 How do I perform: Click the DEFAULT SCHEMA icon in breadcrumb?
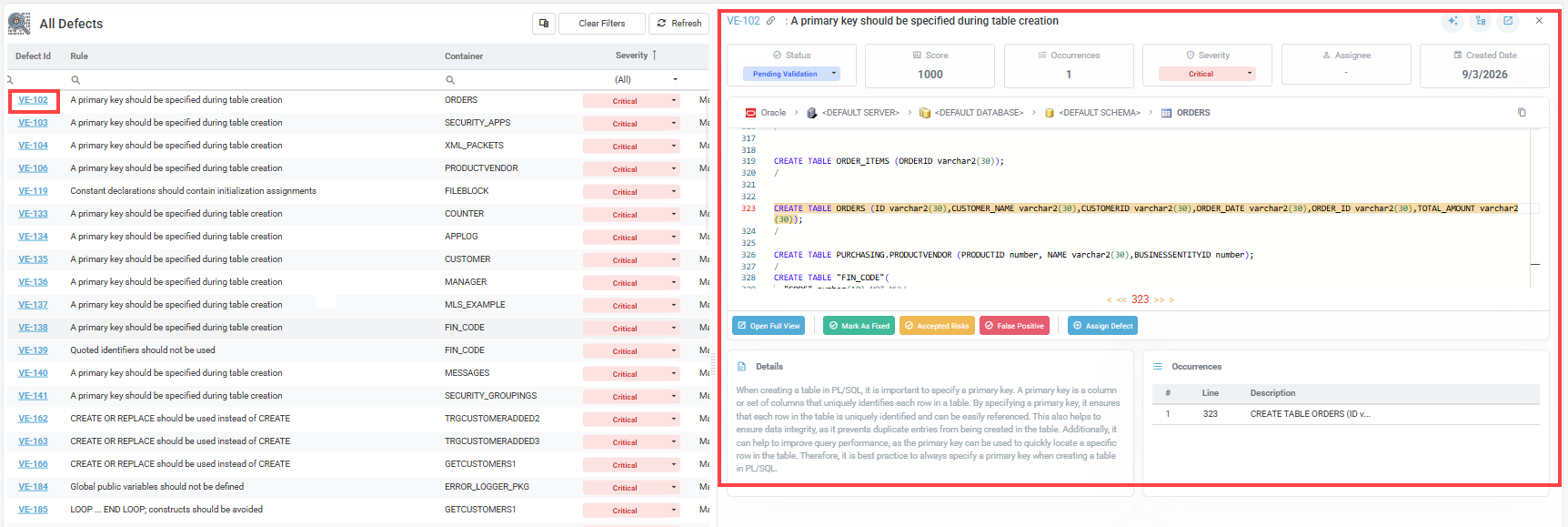[1050, 113]
